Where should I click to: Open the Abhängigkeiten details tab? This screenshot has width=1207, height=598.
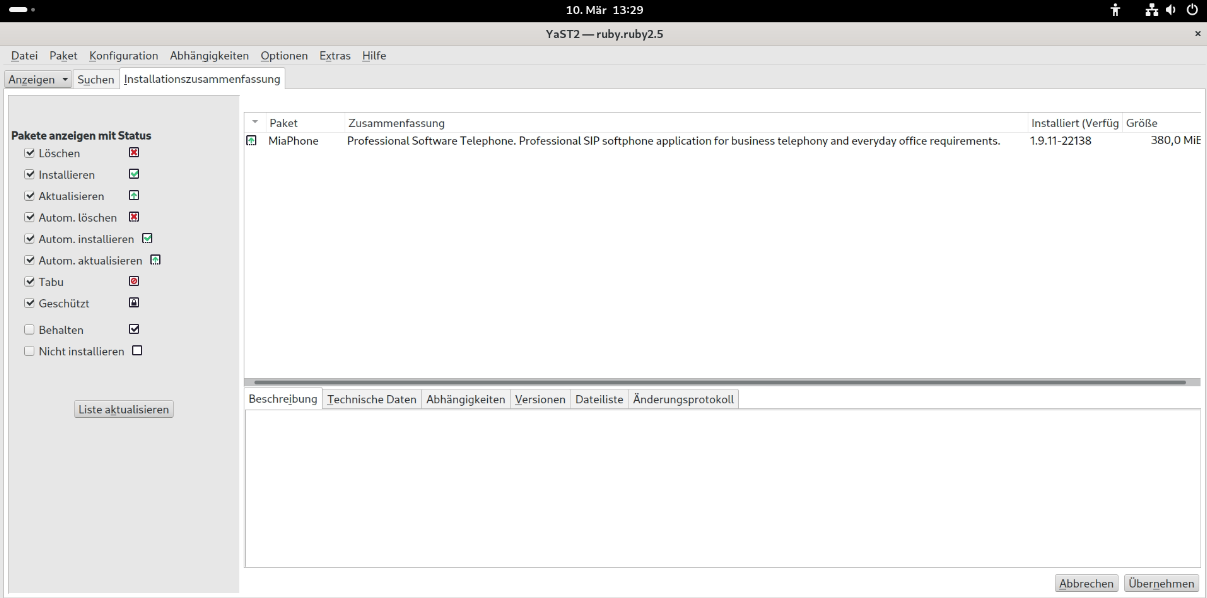pos(466,399)
